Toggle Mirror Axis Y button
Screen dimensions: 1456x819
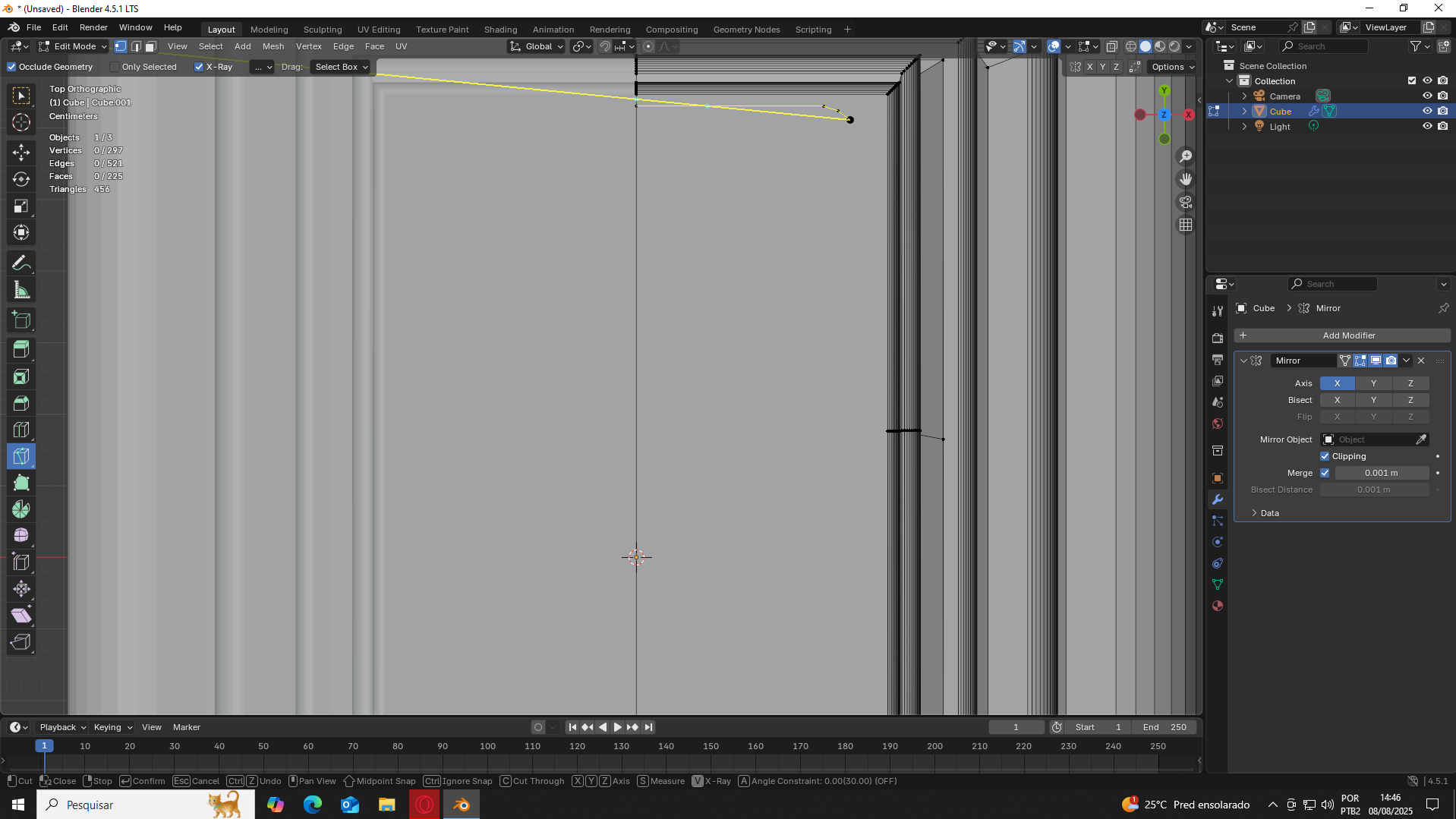coord(1373,383)
